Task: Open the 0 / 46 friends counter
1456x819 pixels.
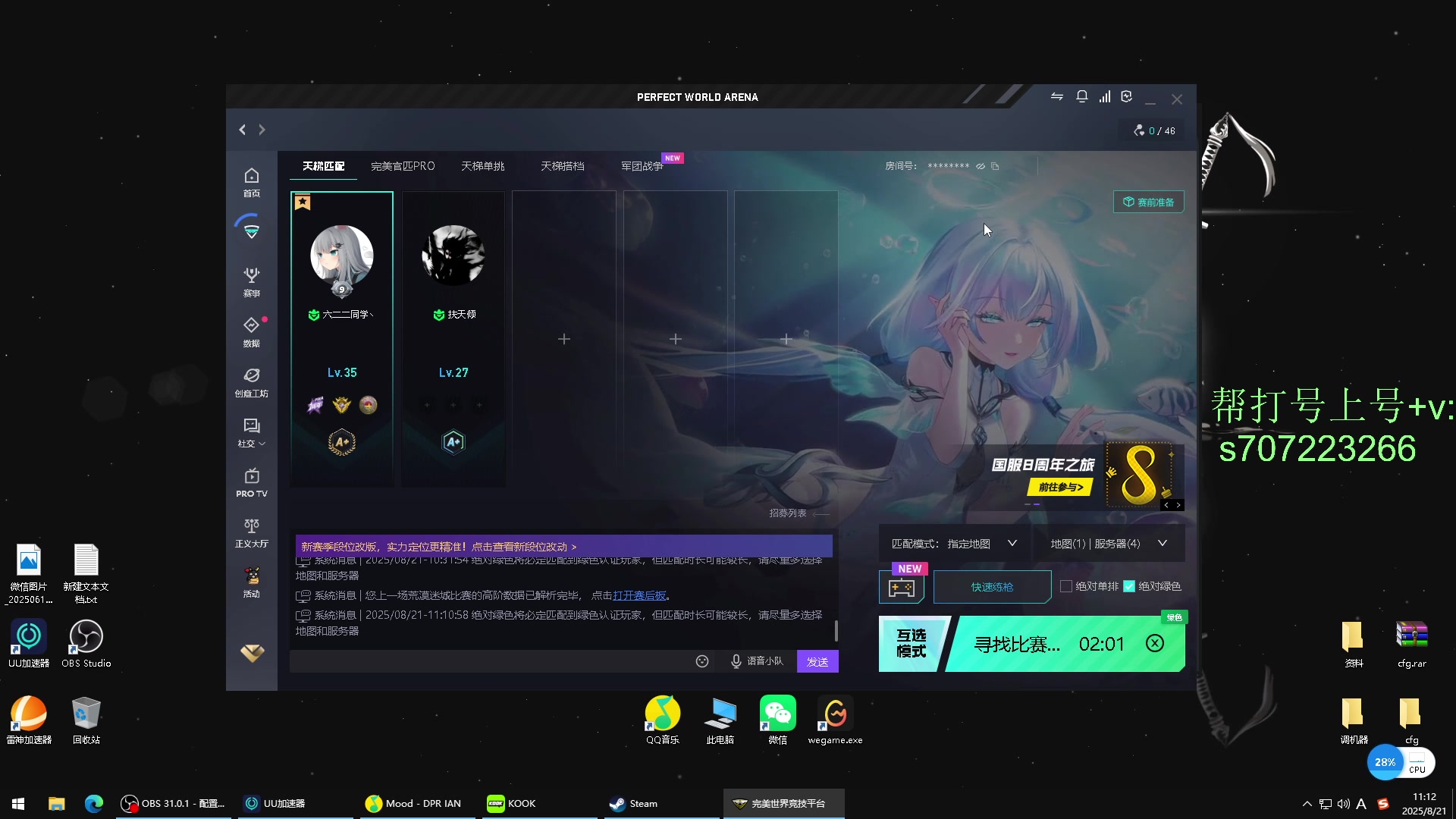Action: 1154,130
